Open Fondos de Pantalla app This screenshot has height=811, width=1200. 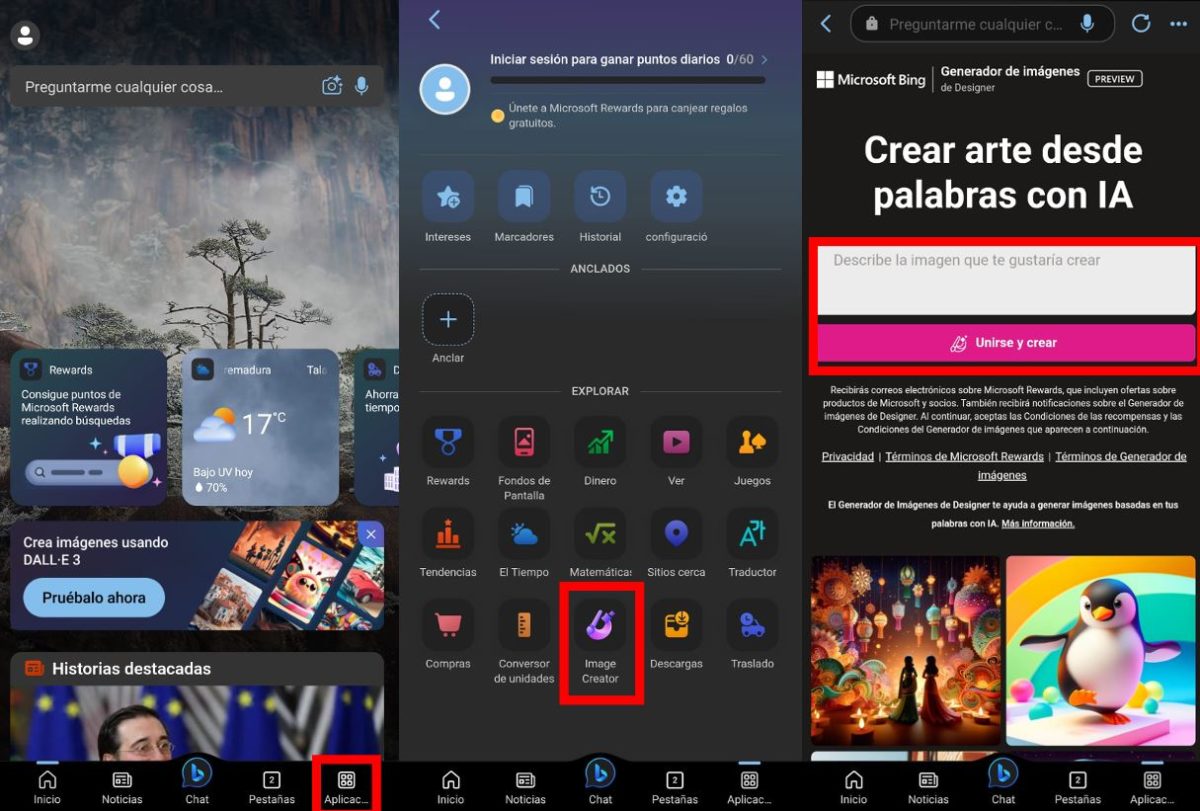[x=524, y=458]
